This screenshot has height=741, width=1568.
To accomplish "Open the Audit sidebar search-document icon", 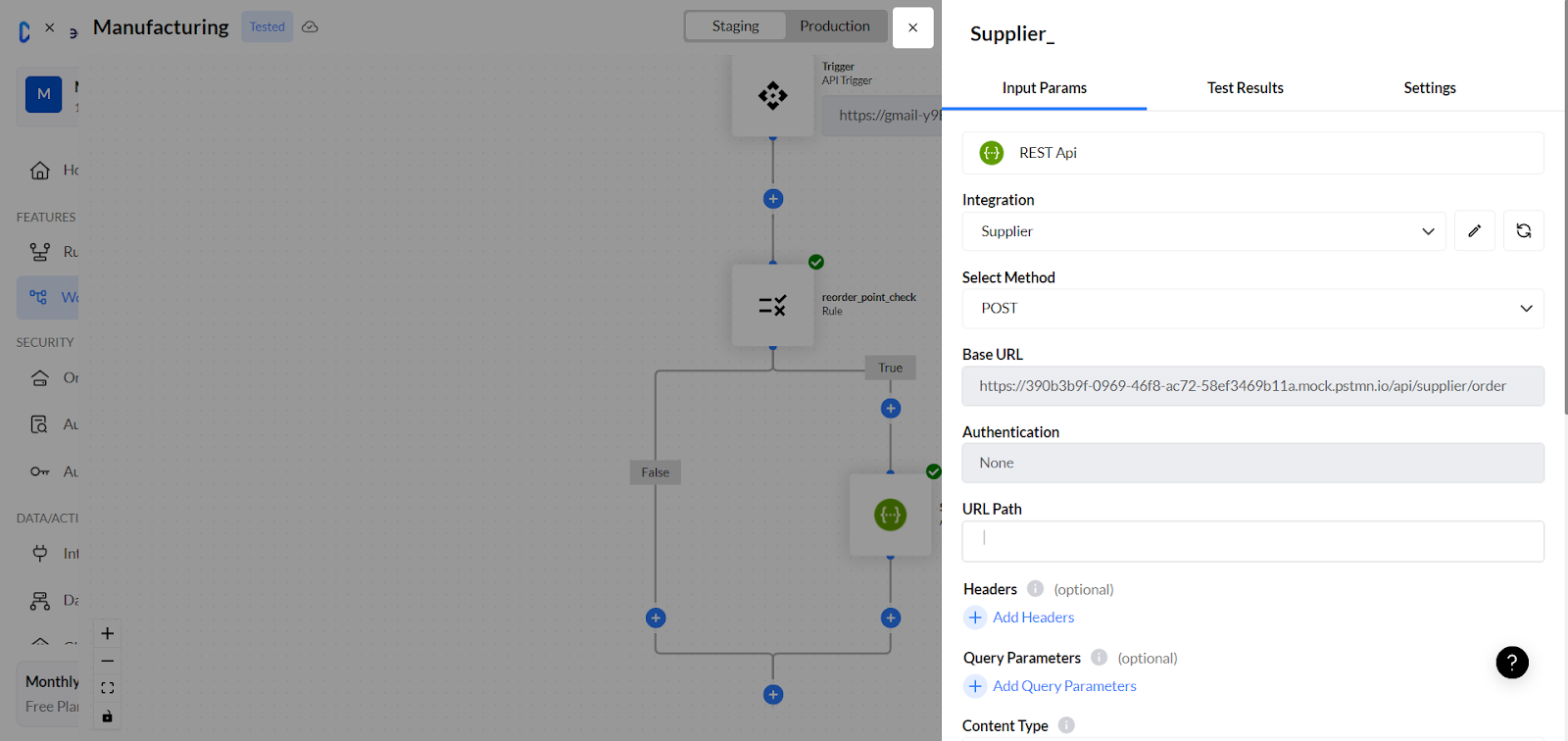I will click(x=39, y=424).
